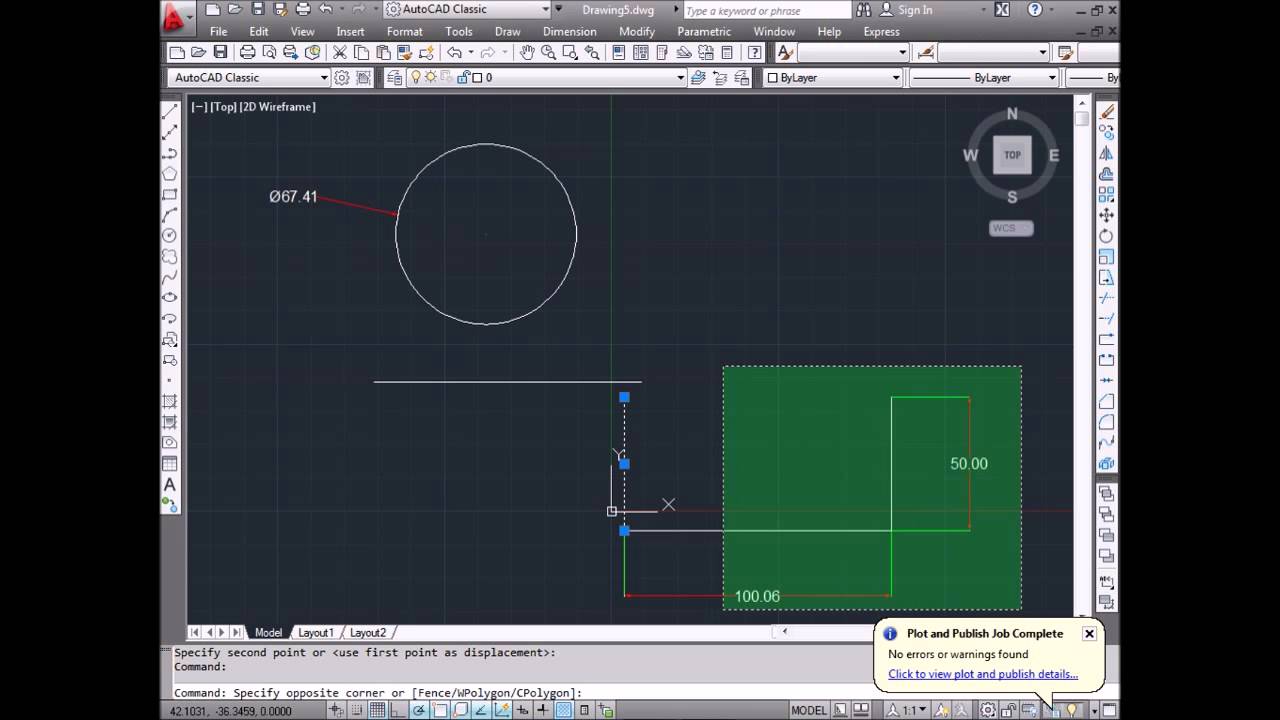Toggle Dynamic Input in status bar
Image resolution: width=1280 pixels, height=720 pixels.
pos(522,710)
